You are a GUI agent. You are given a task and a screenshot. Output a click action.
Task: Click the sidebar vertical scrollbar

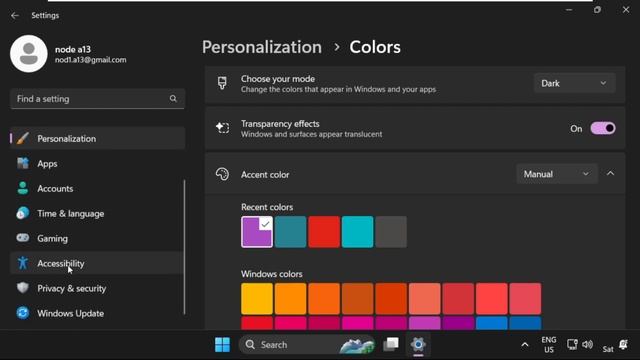pos(184,247)
